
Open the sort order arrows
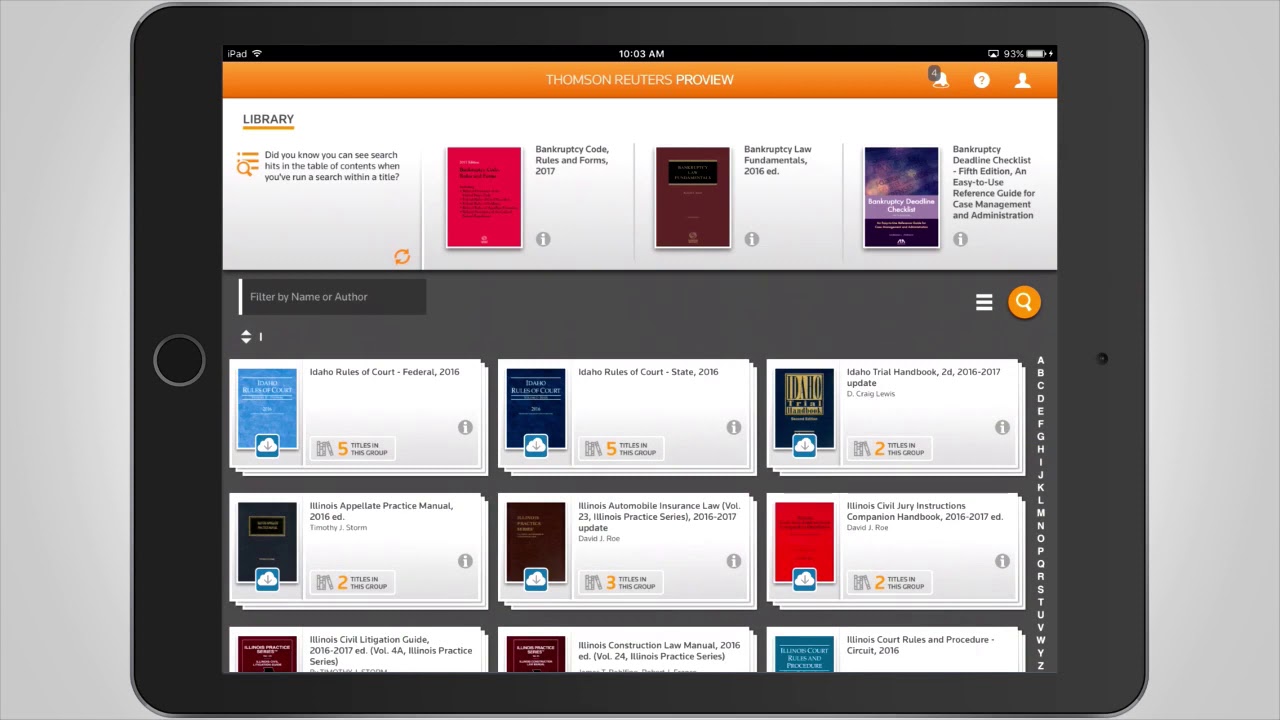coord(246,337)
